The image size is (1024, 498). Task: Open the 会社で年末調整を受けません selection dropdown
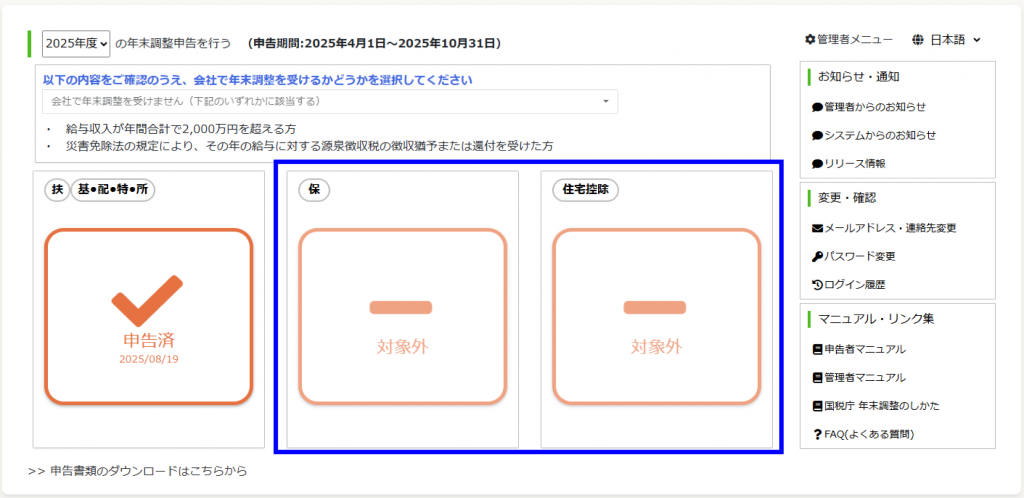330,101
